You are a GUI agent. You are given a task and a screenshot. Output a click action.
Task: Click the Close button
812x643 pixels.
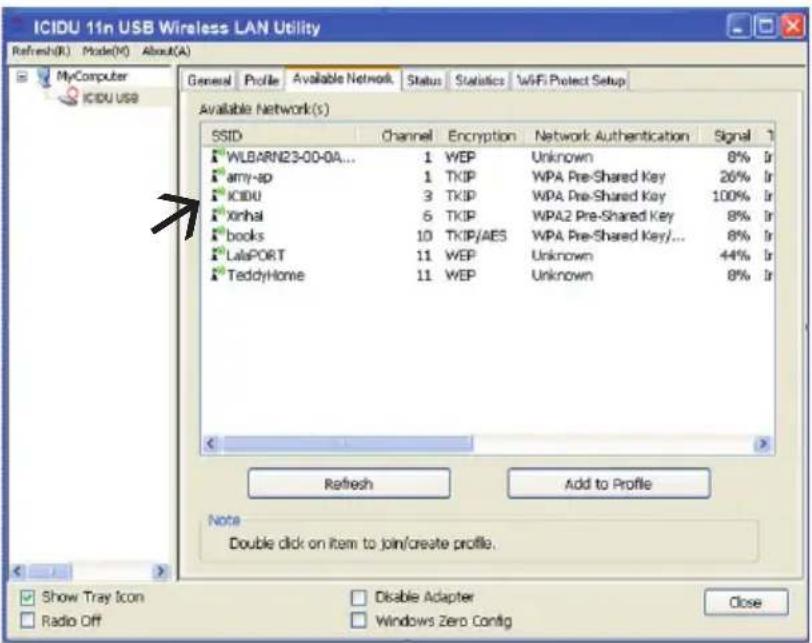coord(746,602)
